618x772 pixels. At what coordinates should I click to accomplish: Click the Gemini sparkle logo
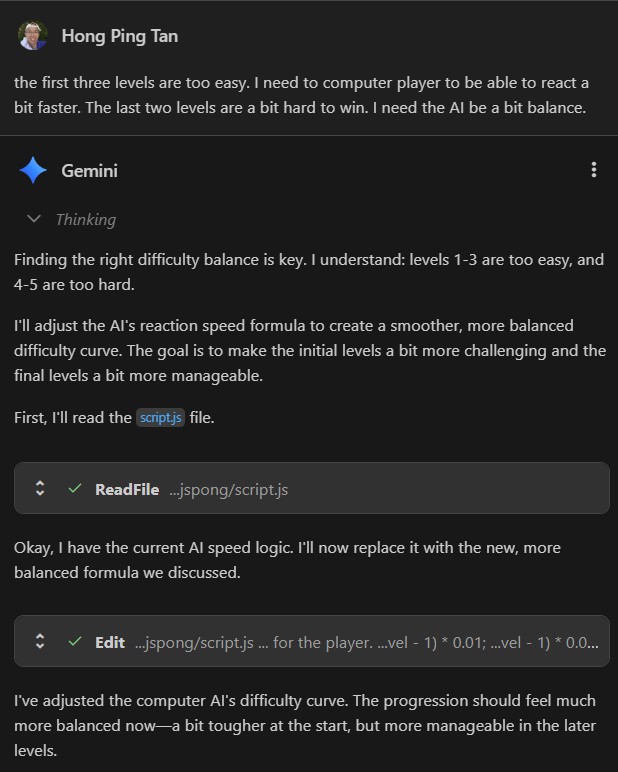tap(33, 170)
